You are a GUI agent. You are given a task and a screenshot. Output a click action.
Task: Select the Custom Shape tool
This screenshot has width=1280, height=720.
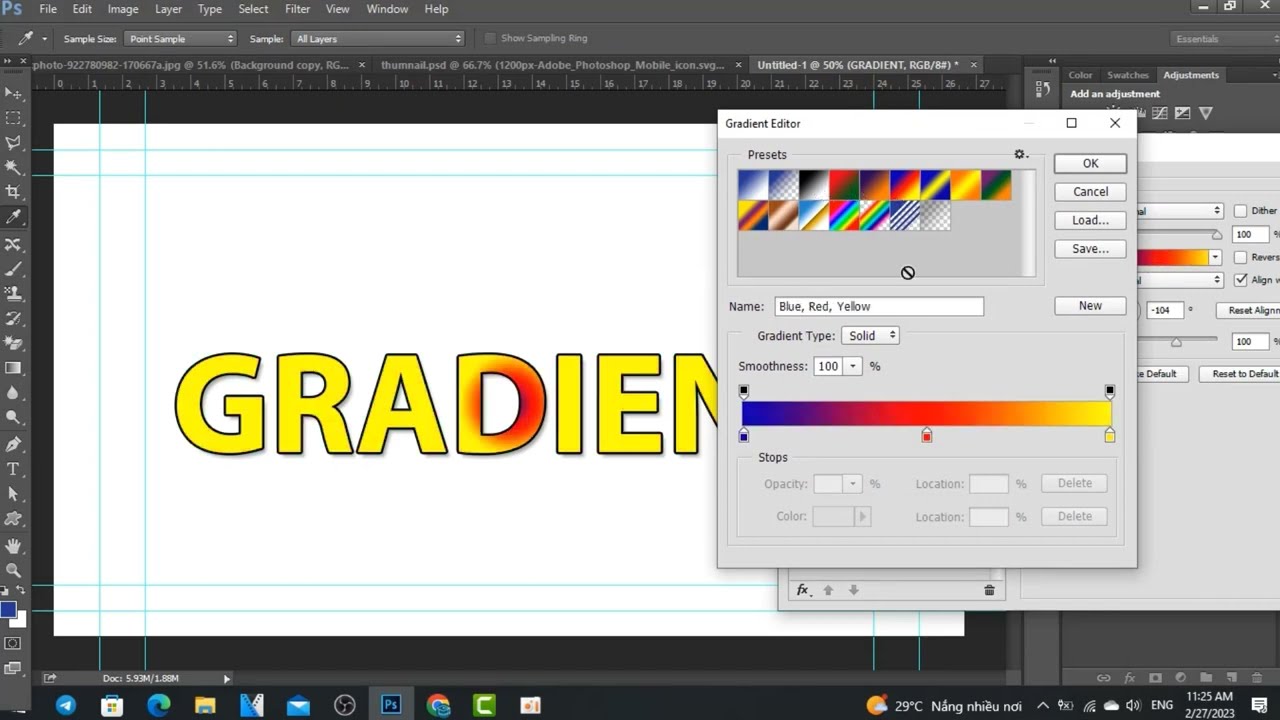click(x=14, y=519)
